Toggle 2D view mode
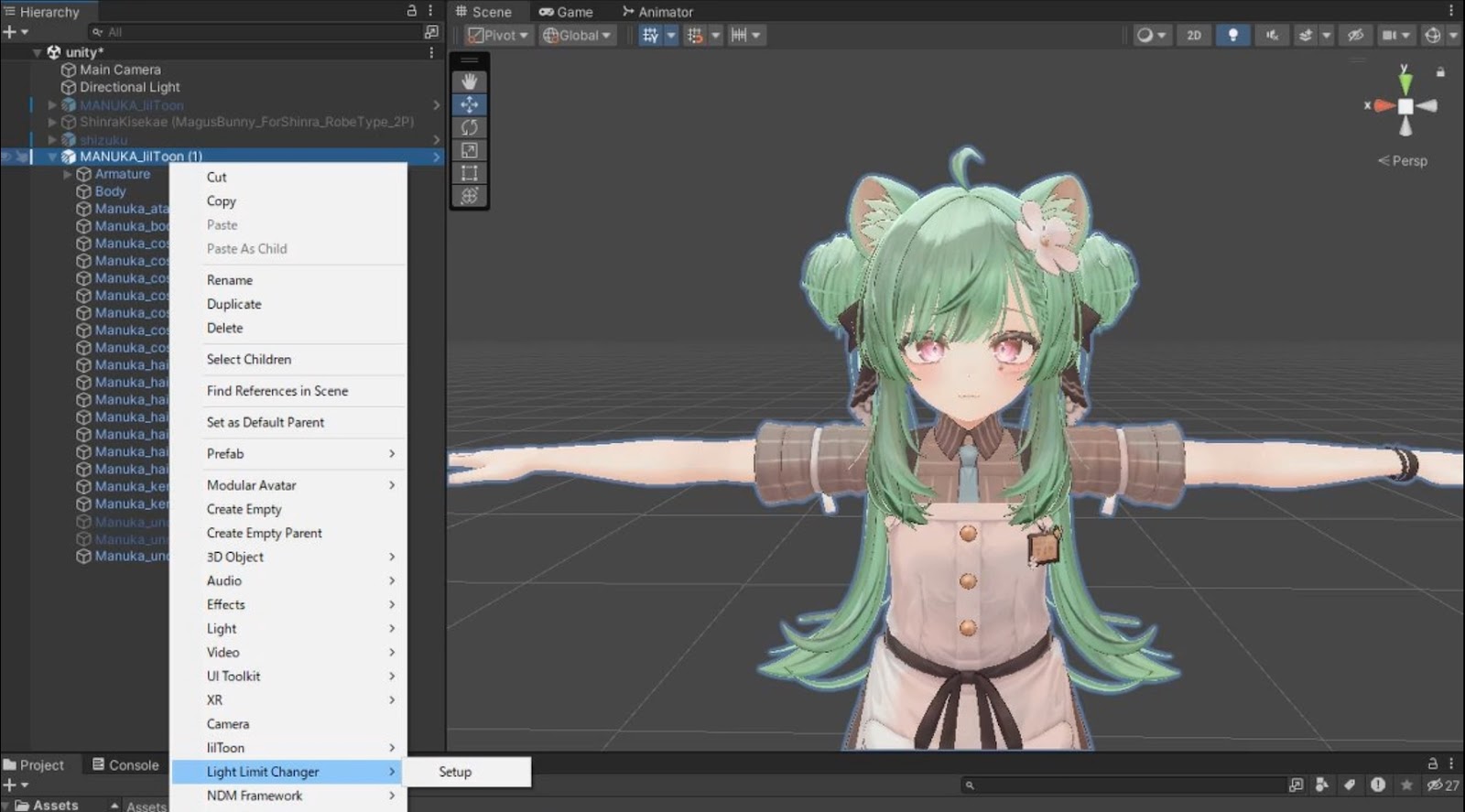1465x812 pixels. click(x=1194, y=35)
